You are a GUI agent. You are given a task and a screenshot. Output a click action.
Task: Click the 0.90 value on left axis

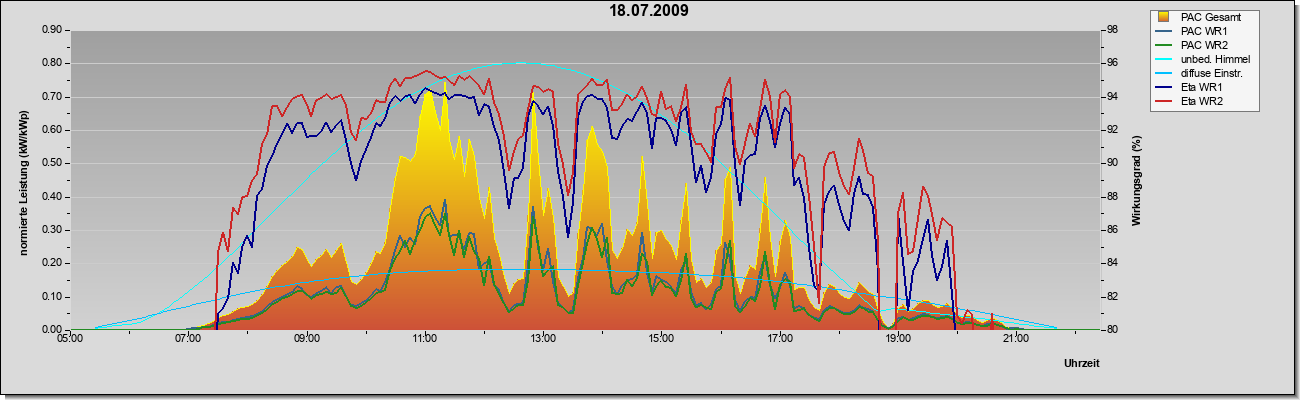[52, 30]
